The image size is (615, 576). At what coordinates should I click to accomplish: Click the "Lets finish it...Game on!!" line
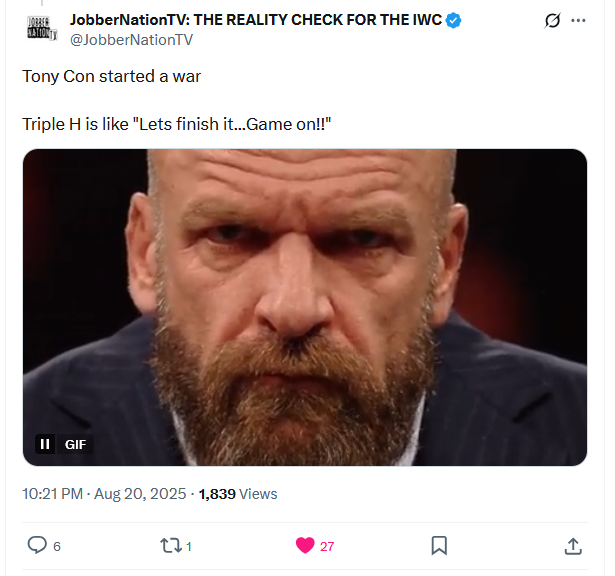[176, 125]
